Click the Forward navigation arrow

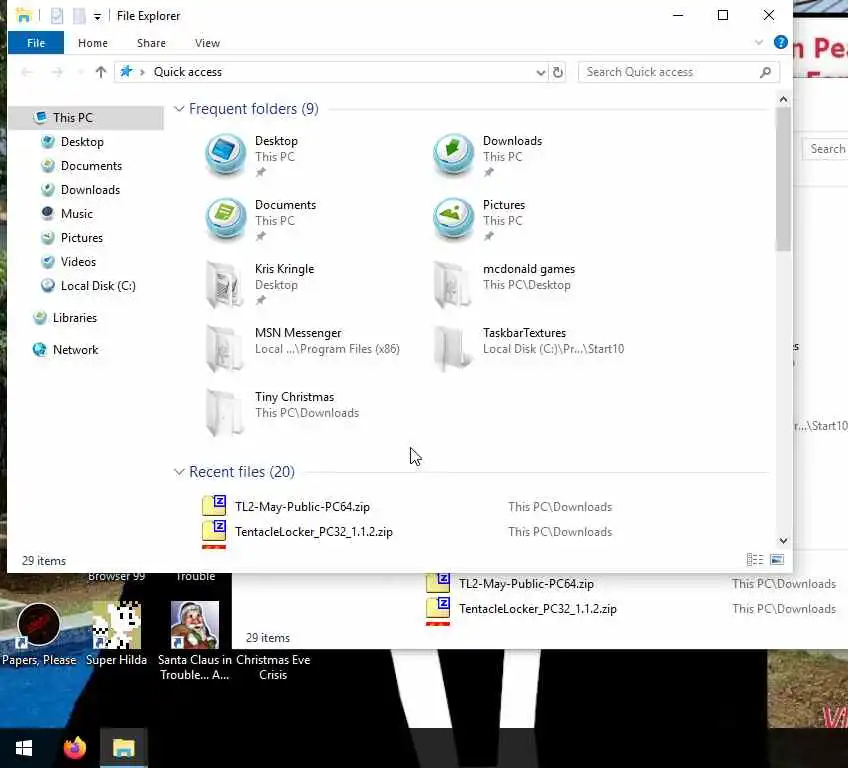pos(57,72)
